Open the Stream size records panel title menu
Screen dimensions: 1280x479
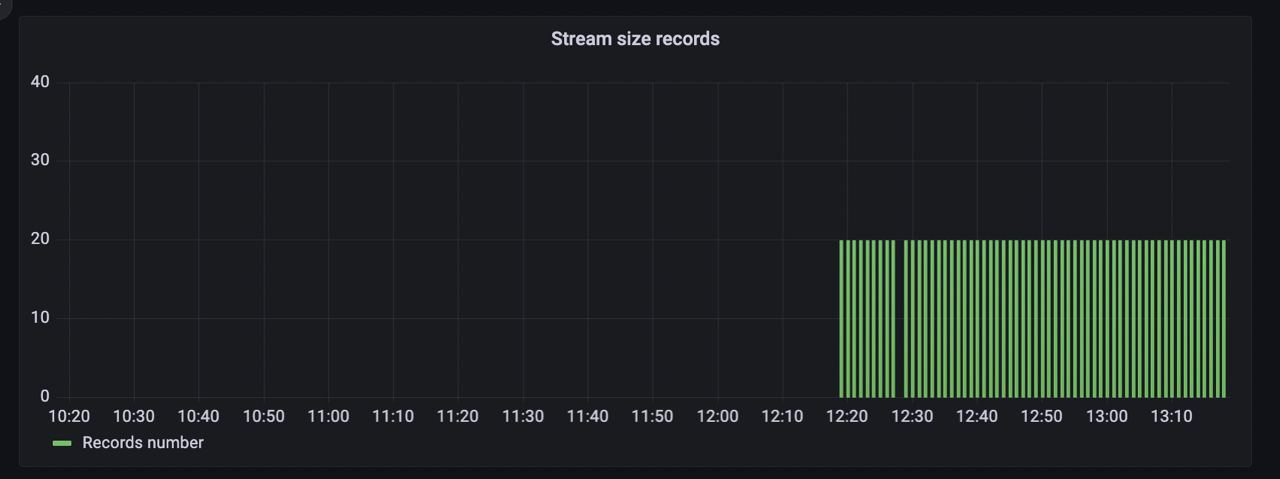635,39
